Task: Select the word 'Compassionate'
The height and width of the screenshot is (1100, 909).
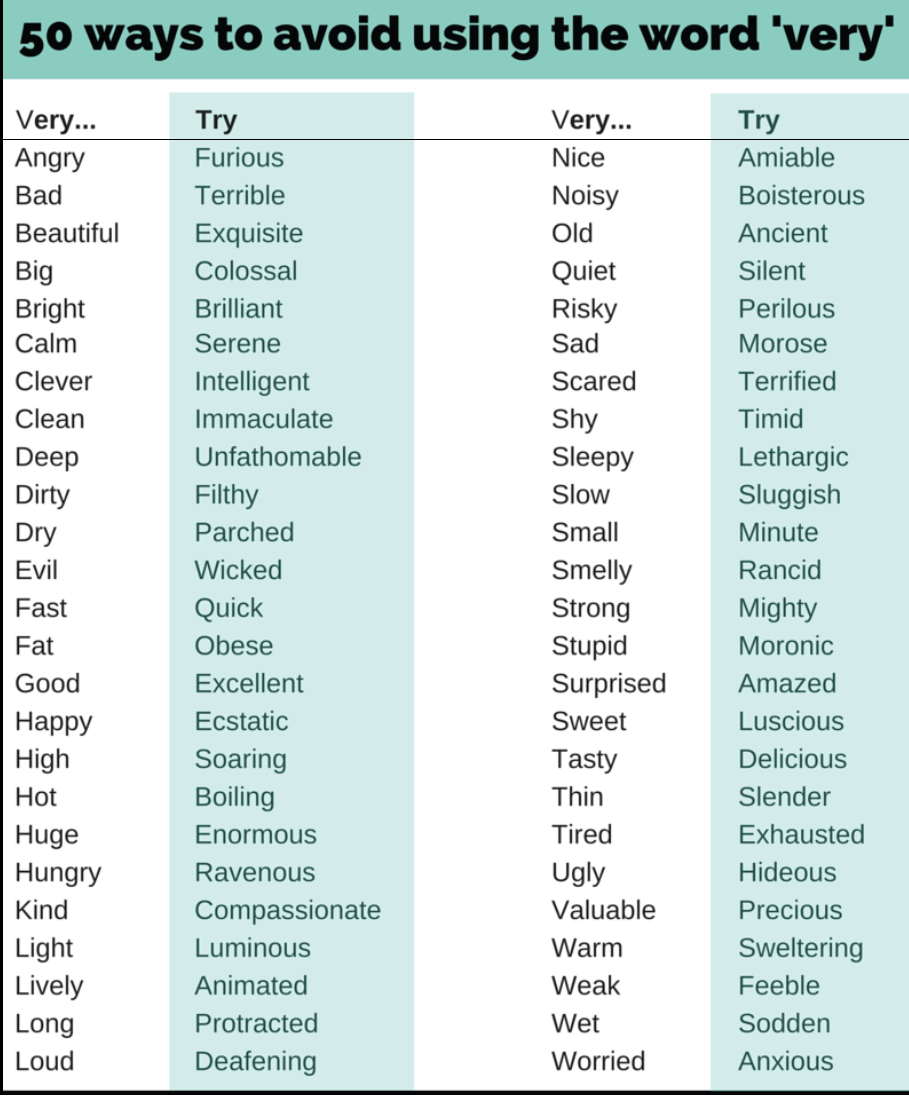Action: pos(288,911)
